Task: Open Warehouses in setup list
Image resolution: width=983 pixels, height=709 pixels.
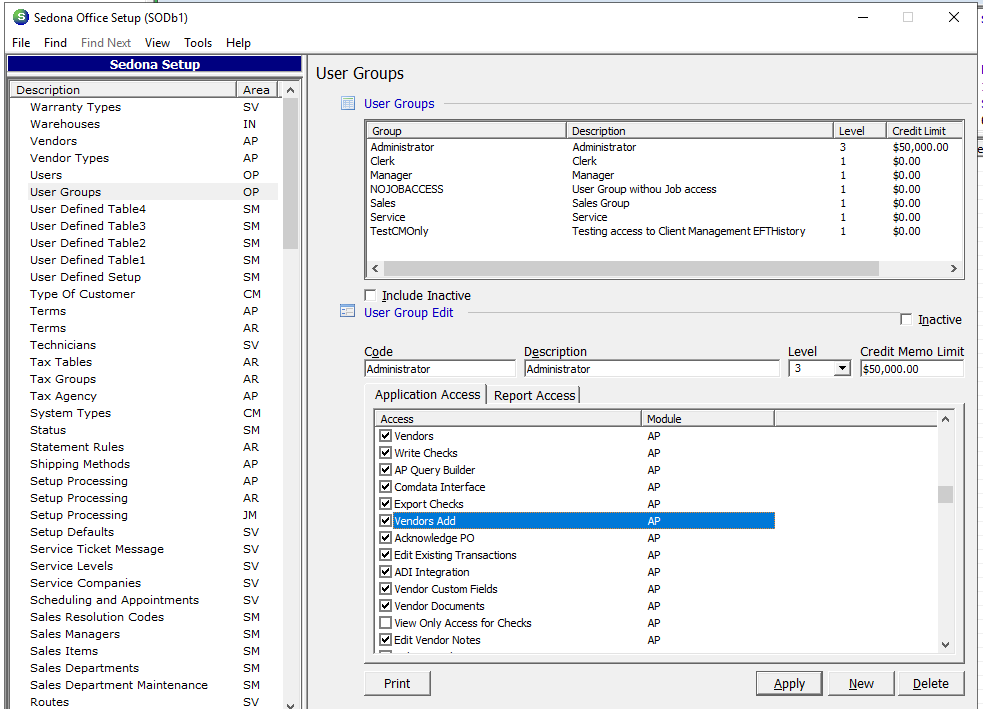Action: pos(65,124)
